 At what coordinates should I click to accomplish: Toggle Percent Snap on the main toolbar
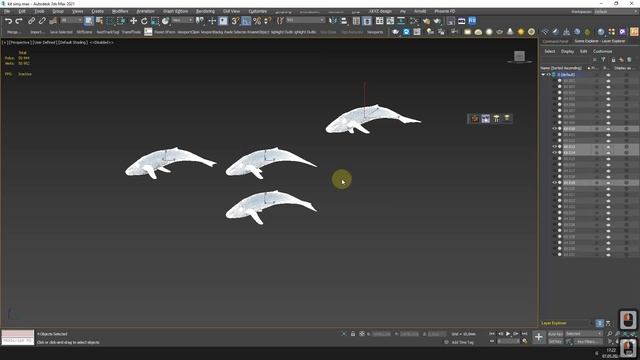coord(257,21)
